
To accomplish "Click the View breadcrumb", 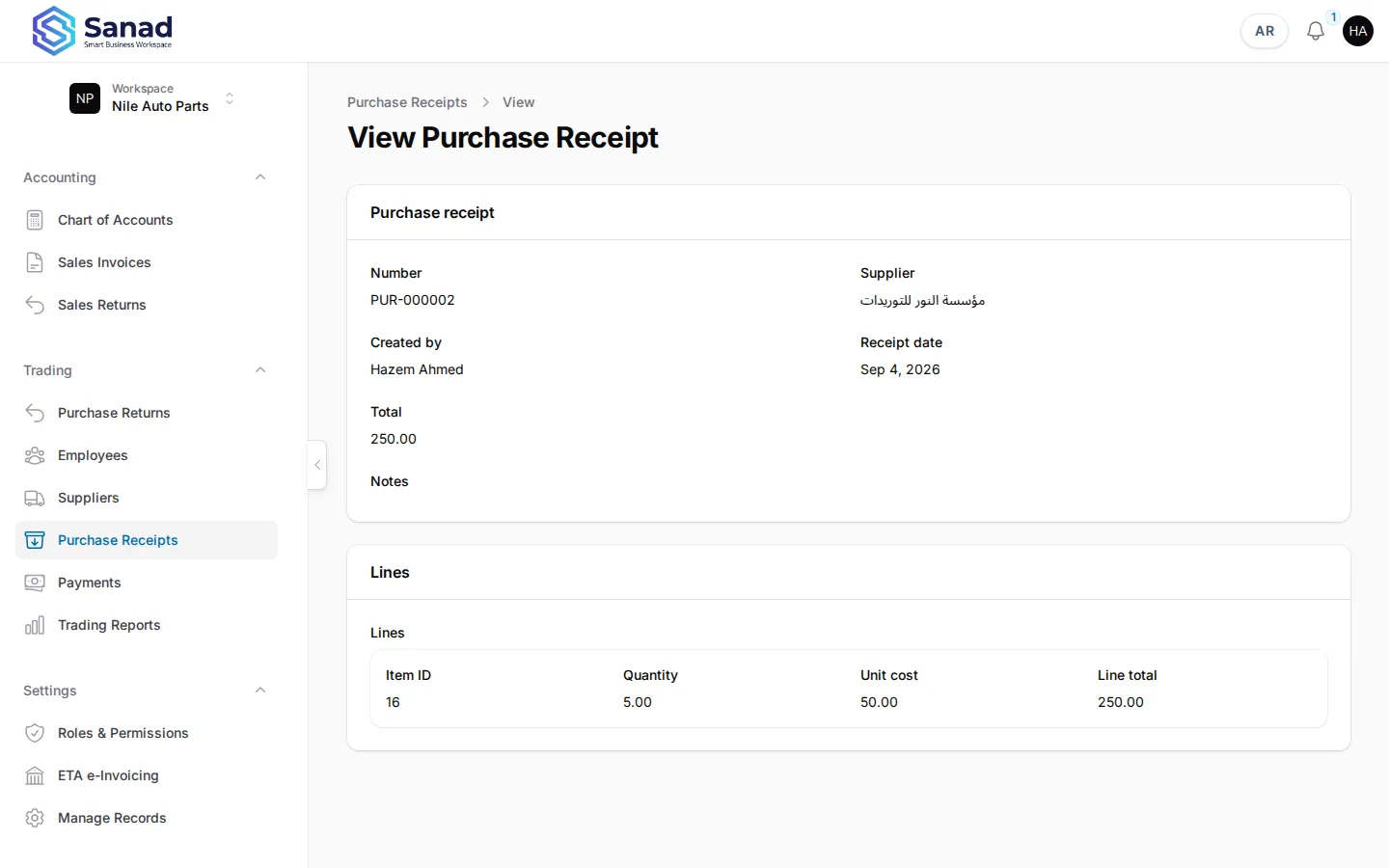I will coord(518,102).
